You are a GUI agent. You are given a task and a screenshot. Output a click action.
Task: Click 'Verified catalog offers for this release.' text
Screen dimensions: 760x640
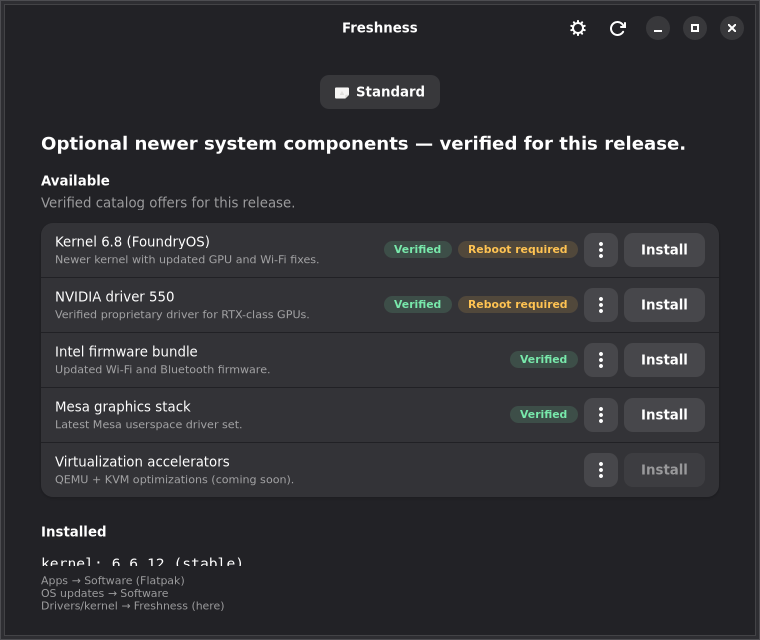tap(168, 203)
